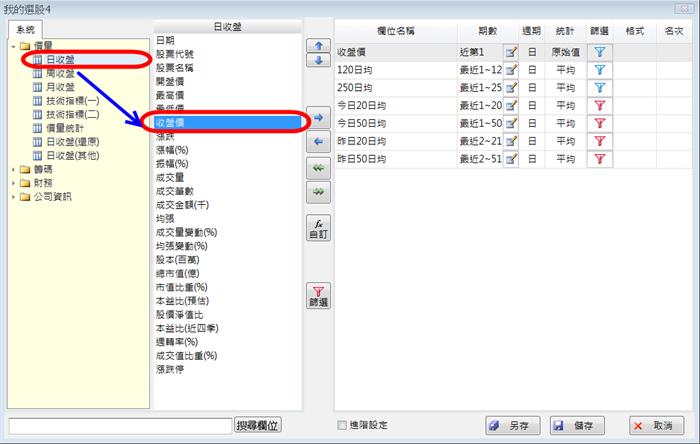Click the 取消 cancel button
700x444 pixels.
point(657,426)
